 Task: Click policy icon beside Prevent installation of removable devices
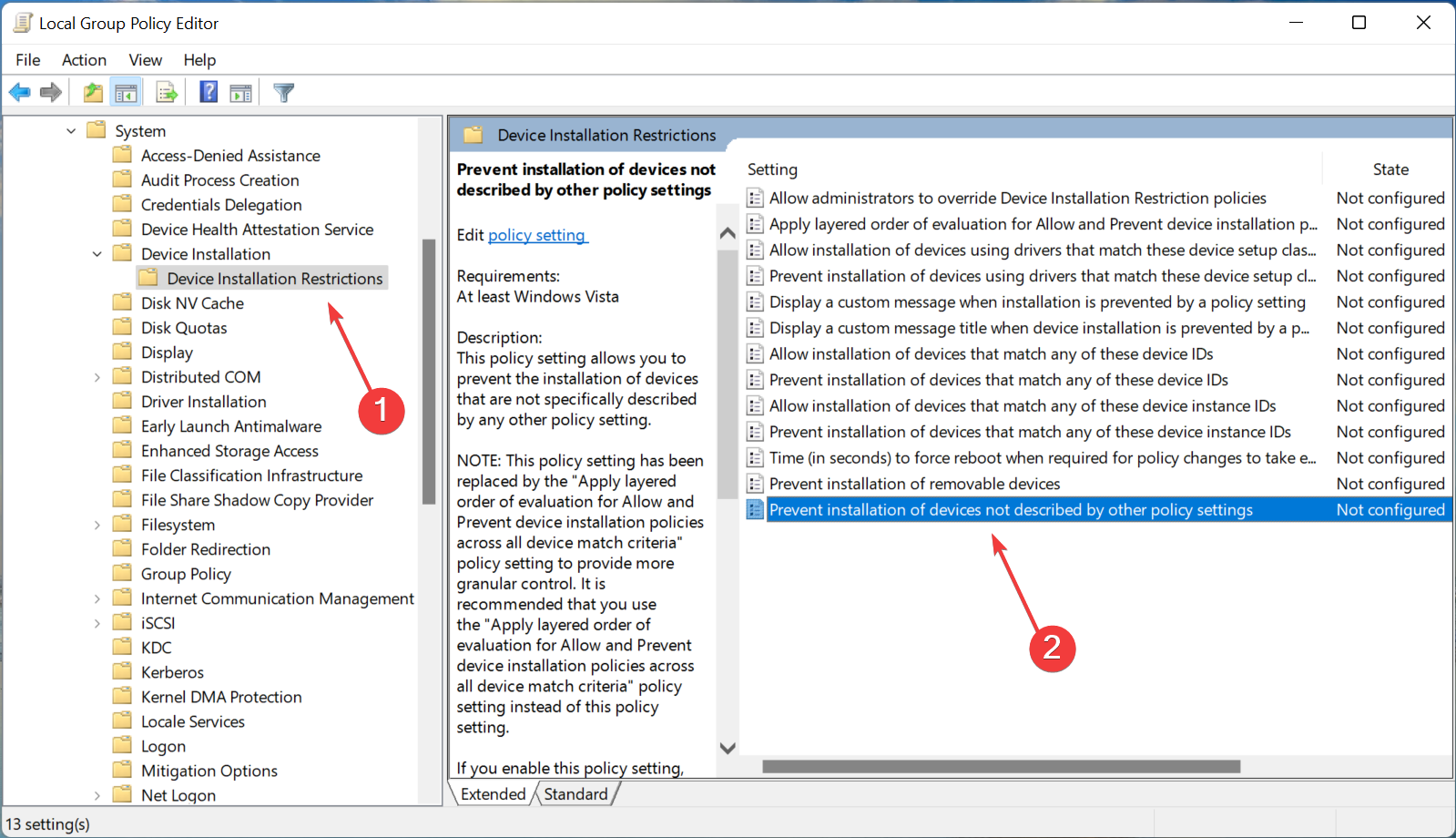click(755, 484)
